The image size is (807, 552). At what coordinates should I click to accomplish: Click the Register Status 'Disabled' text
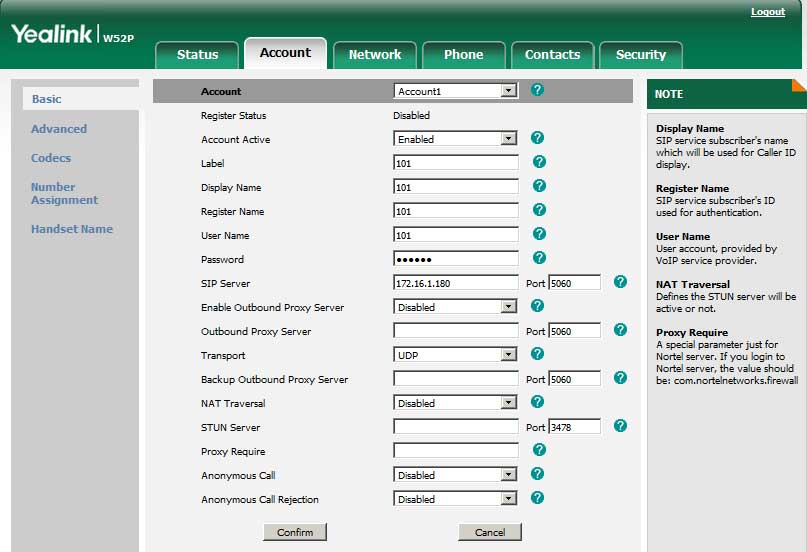pyautogui.click(x=411, y=115)
